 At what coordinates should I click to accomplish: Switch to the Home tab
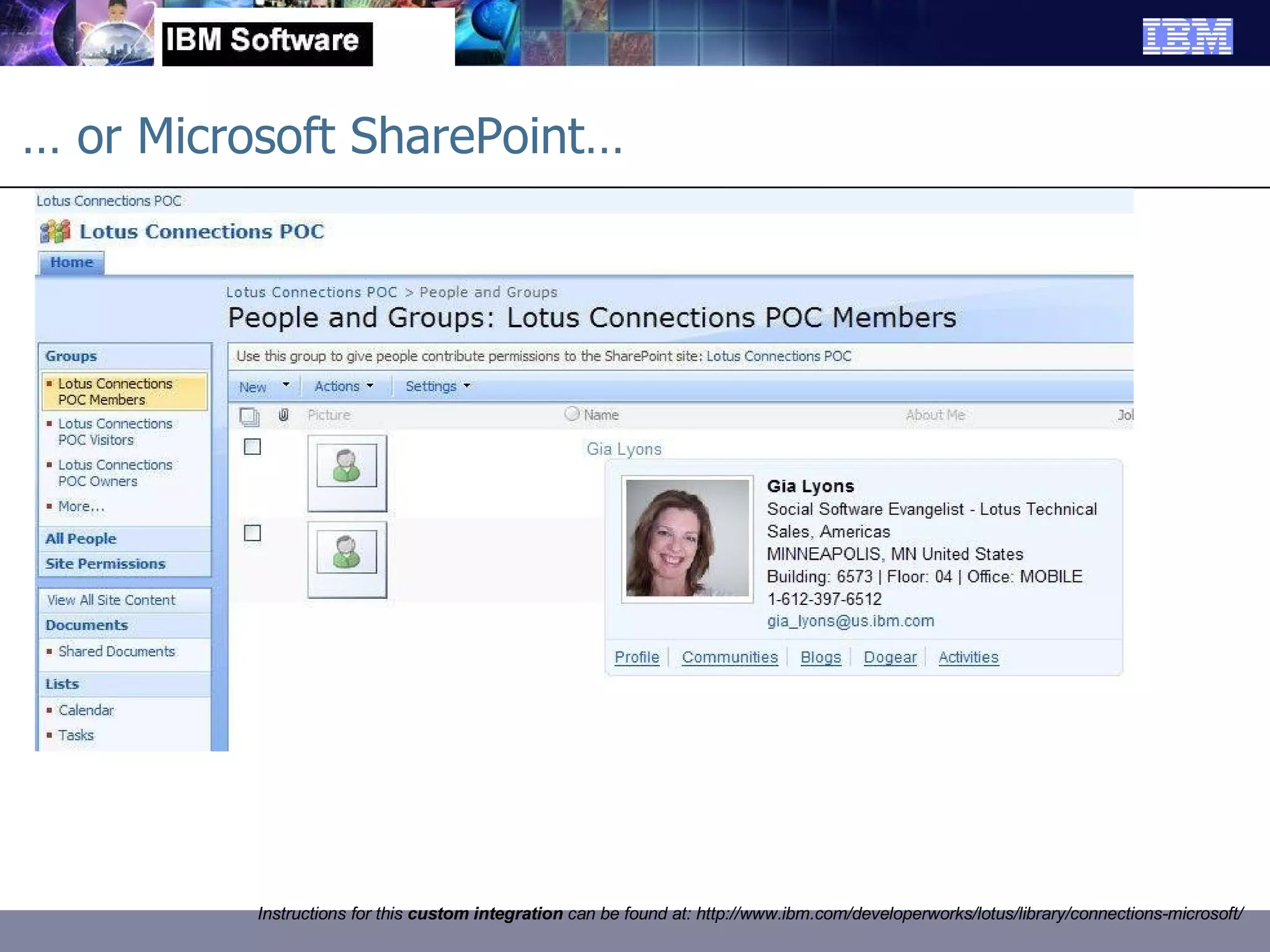coord(71,262)
